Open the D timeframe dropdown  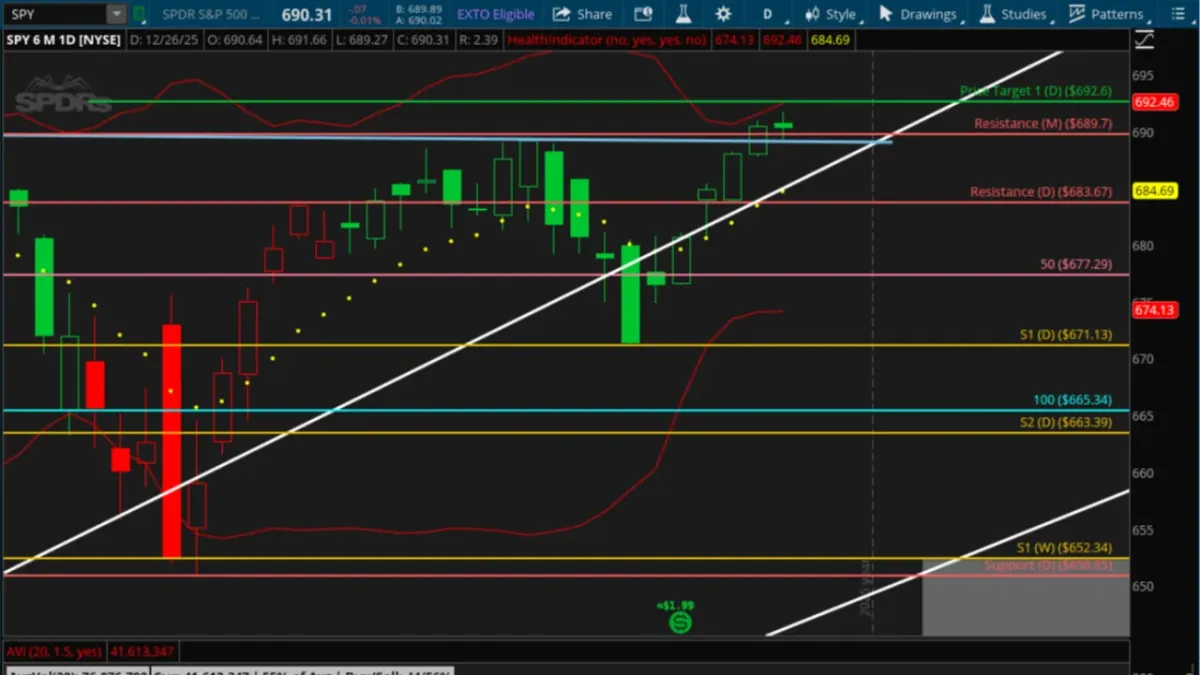[x=766, y=13]
